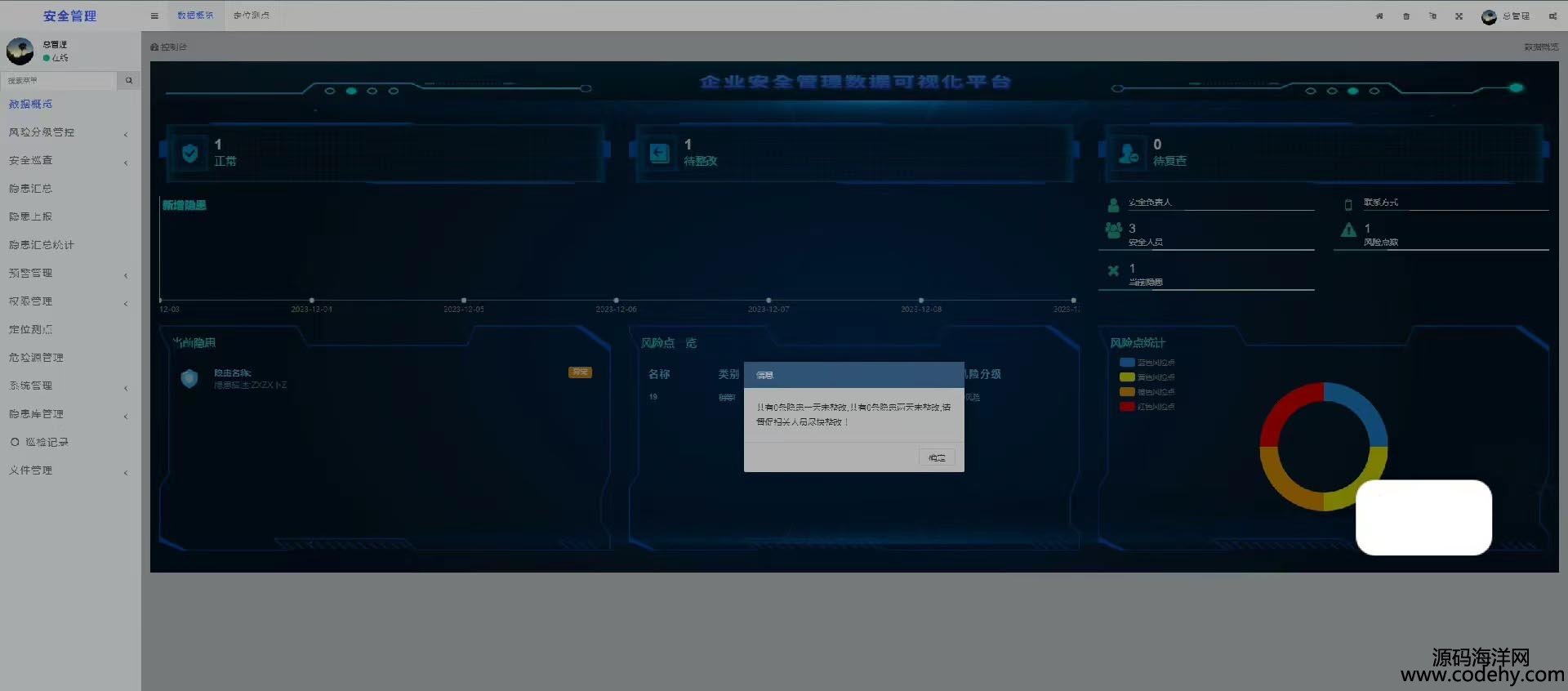Switch to the 数据概览 tab
This screenshot has width=1568, height=691.
[x=195, y=16]
